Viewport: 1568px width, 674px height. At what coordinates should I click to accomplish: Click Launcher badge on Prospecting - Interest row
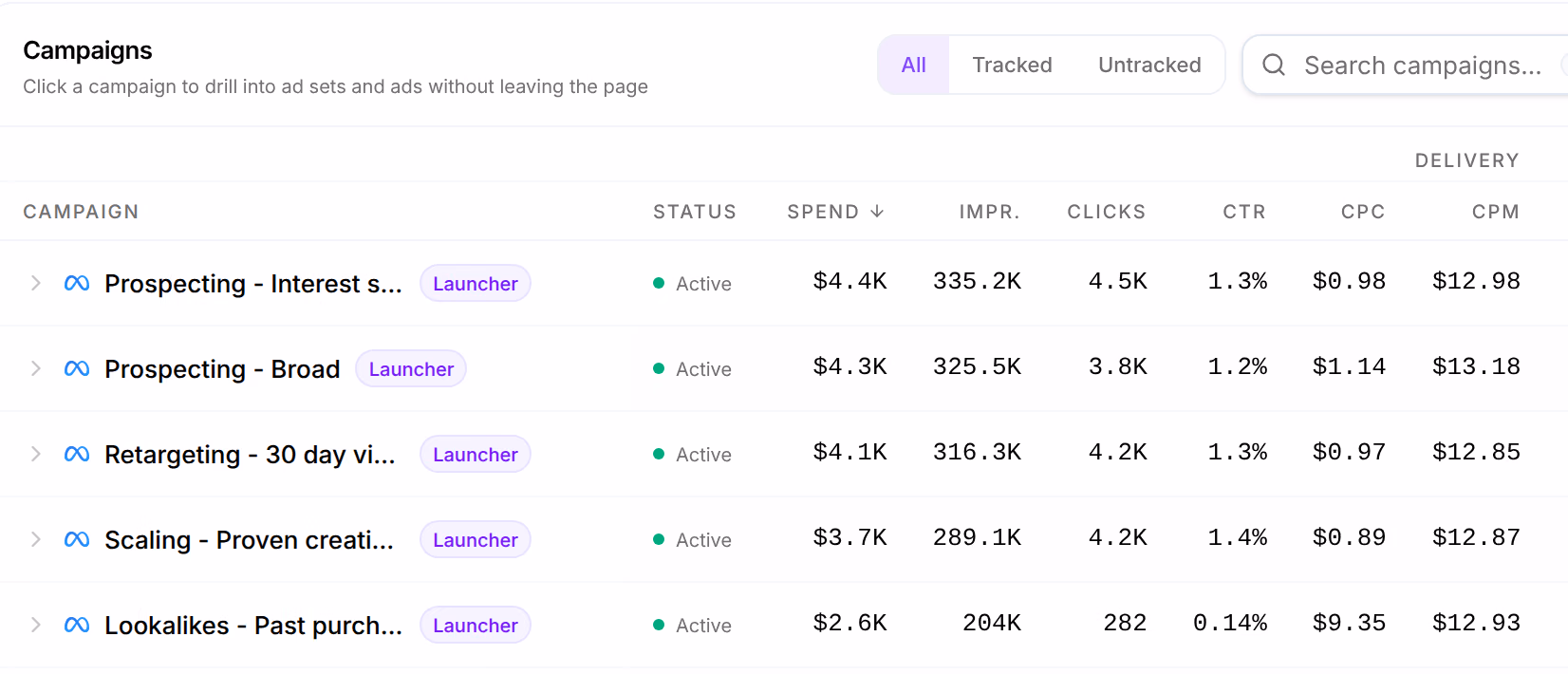pyautogui.click(x=476, y=283)
